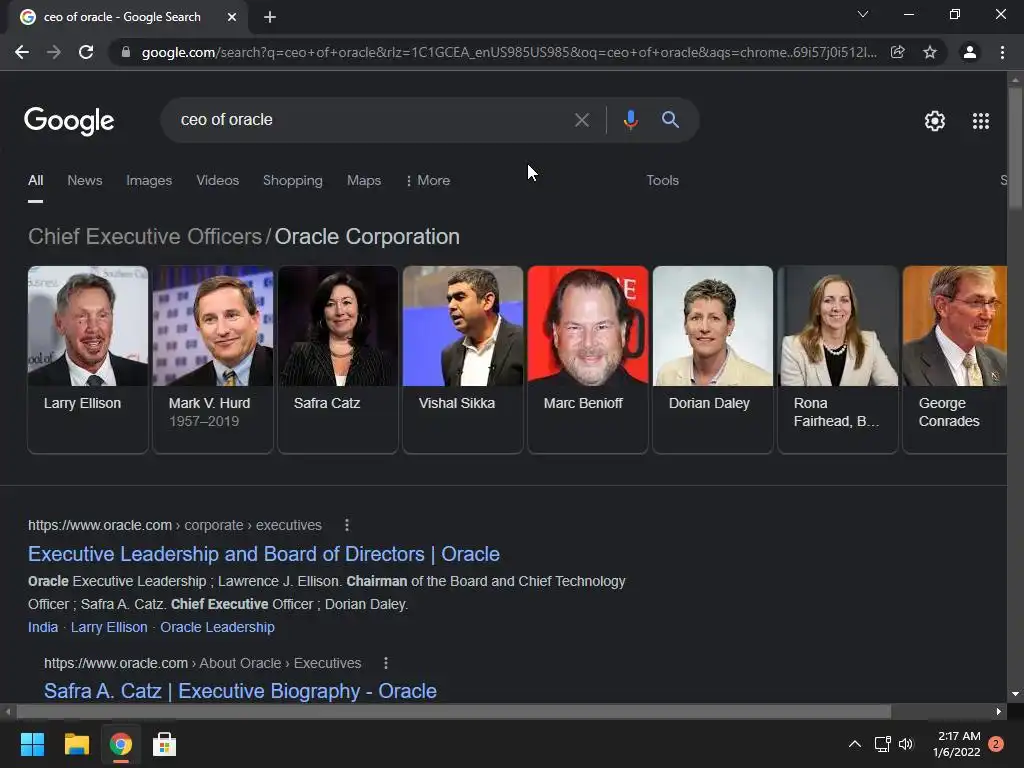Open the Larry Ellison card

pyautogui.click(x=88, y=359)
